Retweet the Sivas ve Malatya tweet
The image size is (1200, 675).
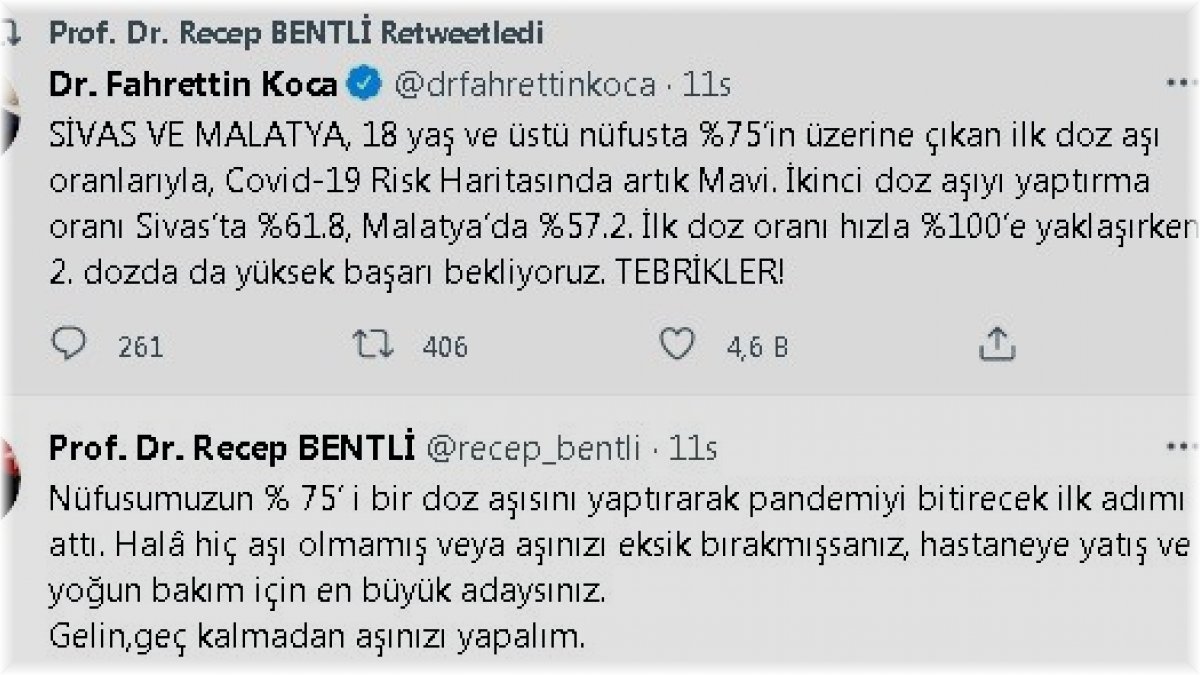click(372, 345)
